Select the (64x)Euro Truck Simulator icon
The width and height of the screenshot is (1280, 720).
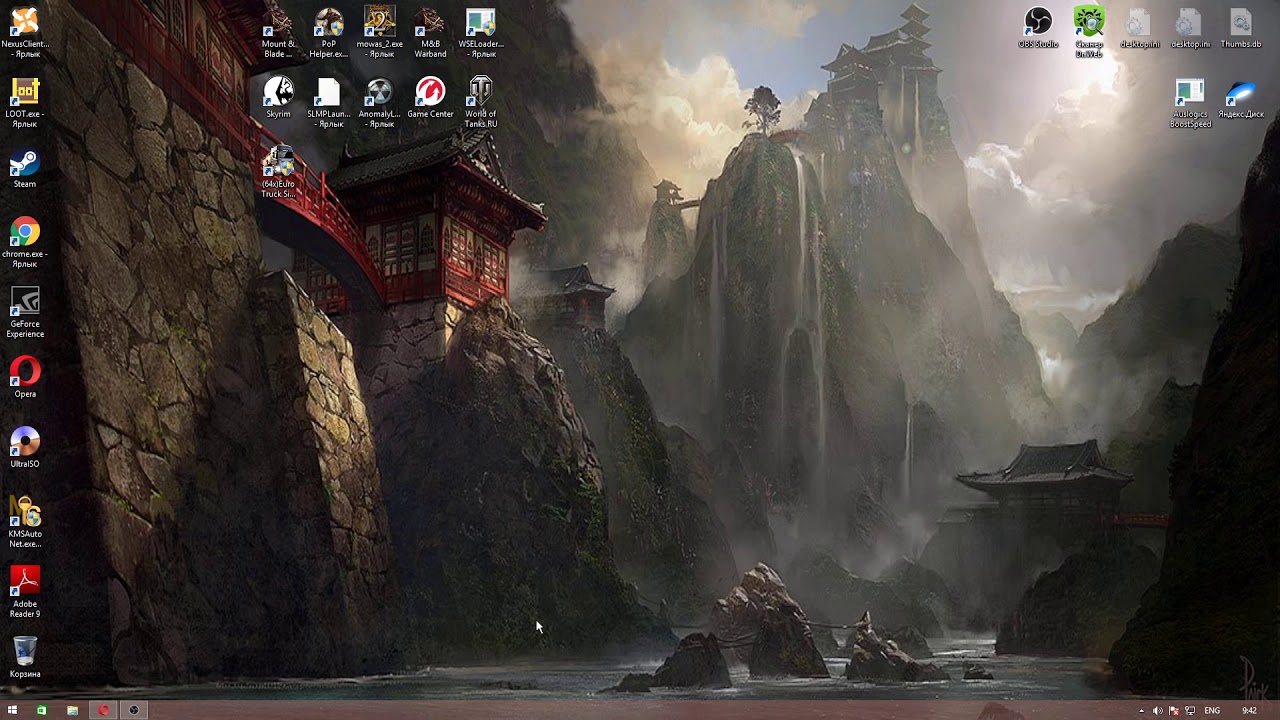(278, 172)
